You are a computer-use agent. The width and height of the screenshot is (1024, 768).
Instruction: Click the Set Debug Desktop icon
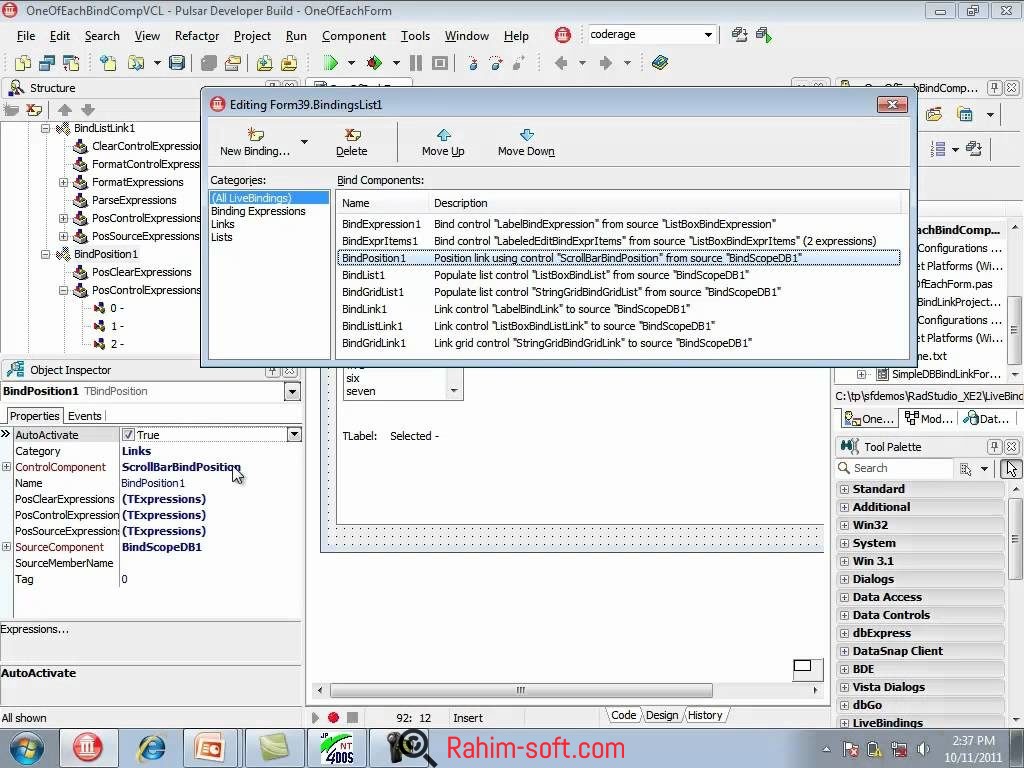[763, 35]
